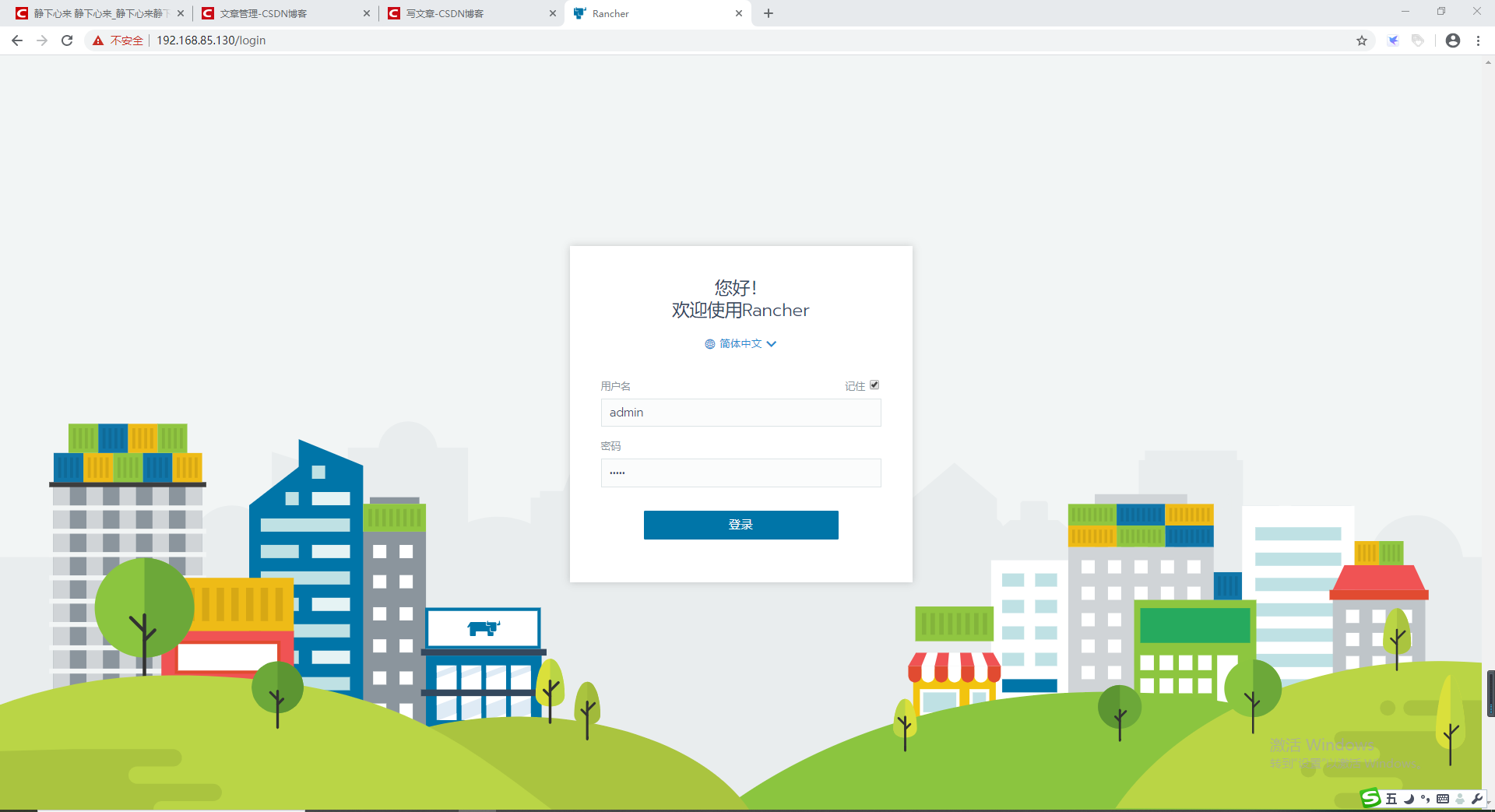The height and width of the screenshot is (812, 1495).
Task: Focus the 用户名 field containing admin
Action: 740,413
